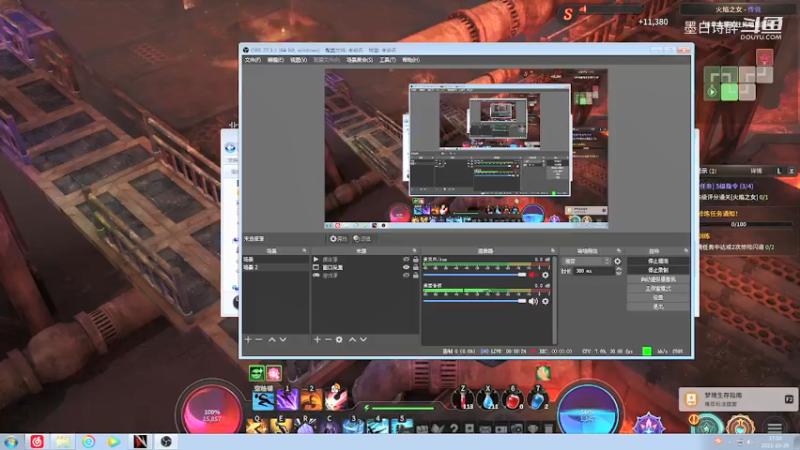Screen dimensions: 800x450
Task: Open File Explorer folder on taskbar
Action: click(63, 441)
